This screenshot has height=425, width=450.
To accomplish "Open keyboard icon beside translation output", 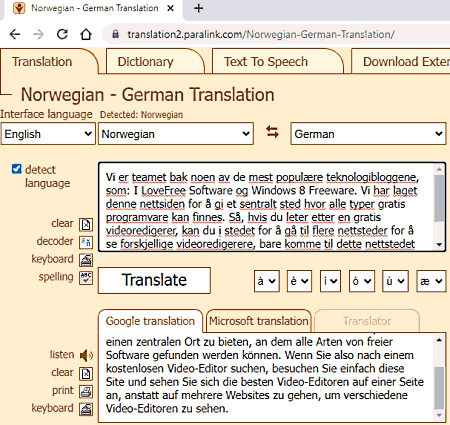I will coord(86,409).
